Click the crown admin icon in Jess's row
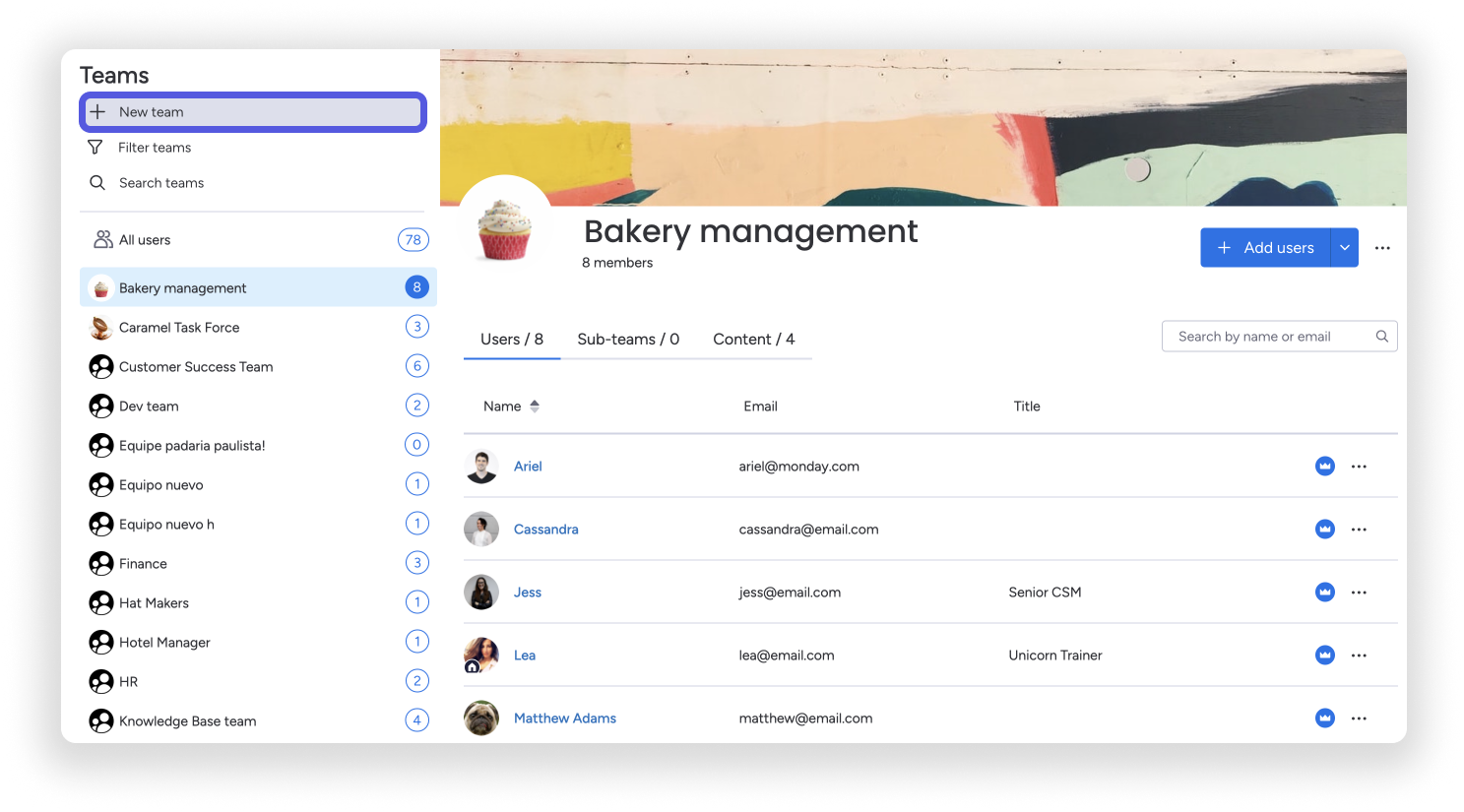The width and height of the screenshot is (1464, 812). (x=1325, y=593)
